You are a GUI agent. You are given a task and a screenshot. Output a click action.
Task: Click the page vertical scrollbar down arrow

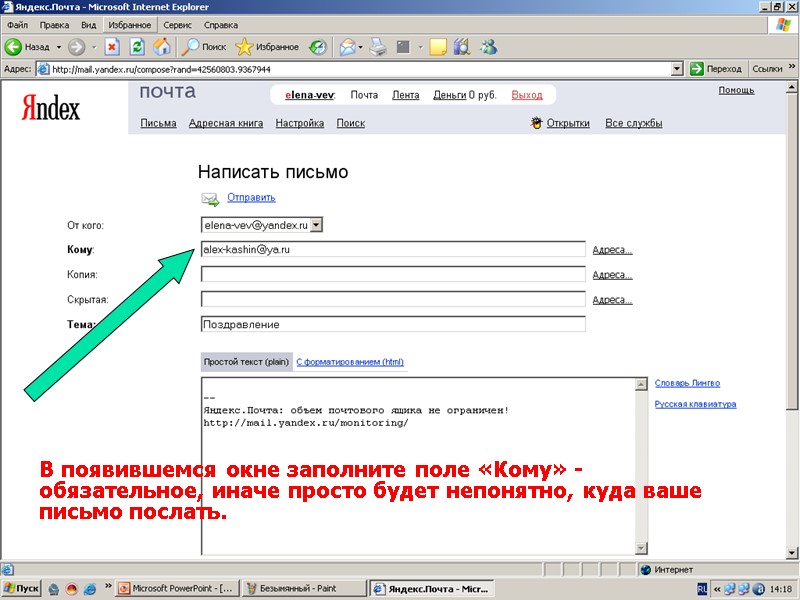(x=792, y=553)
